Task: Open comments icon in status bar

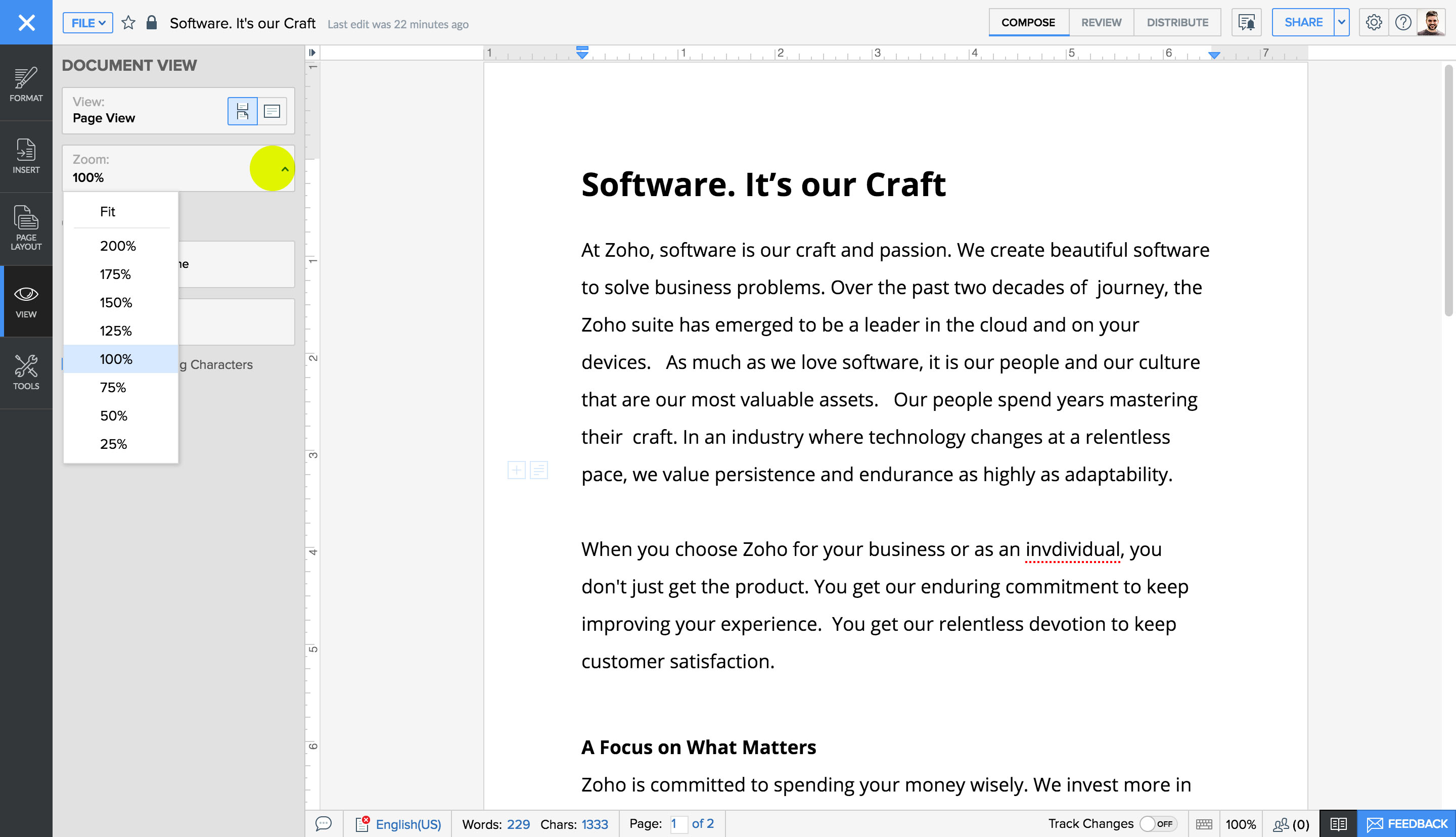Action: [324, 824]
